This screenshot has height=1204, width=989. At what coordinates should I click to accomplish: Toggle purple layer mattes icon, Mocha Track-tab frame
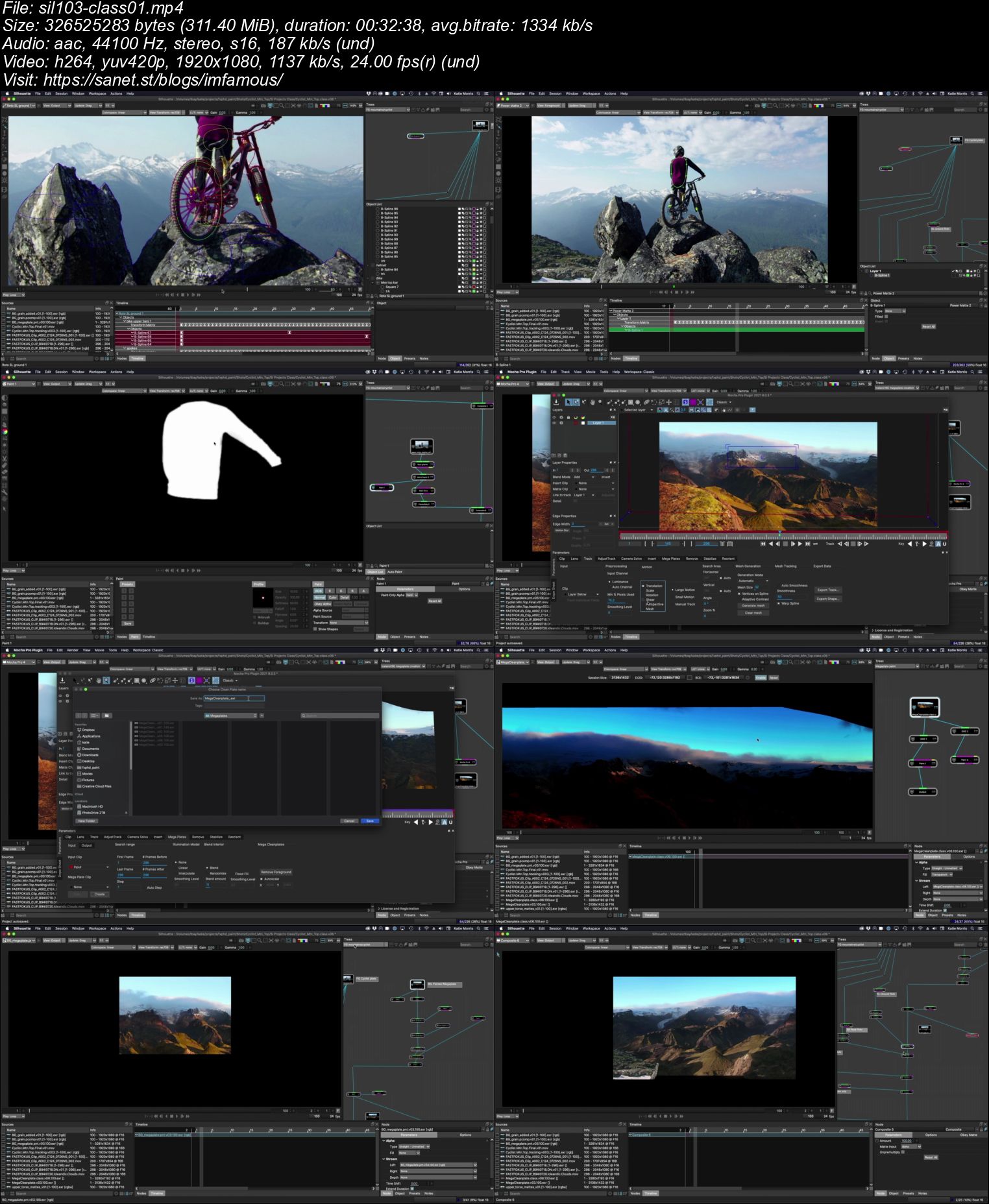click(x=693, y=402)
